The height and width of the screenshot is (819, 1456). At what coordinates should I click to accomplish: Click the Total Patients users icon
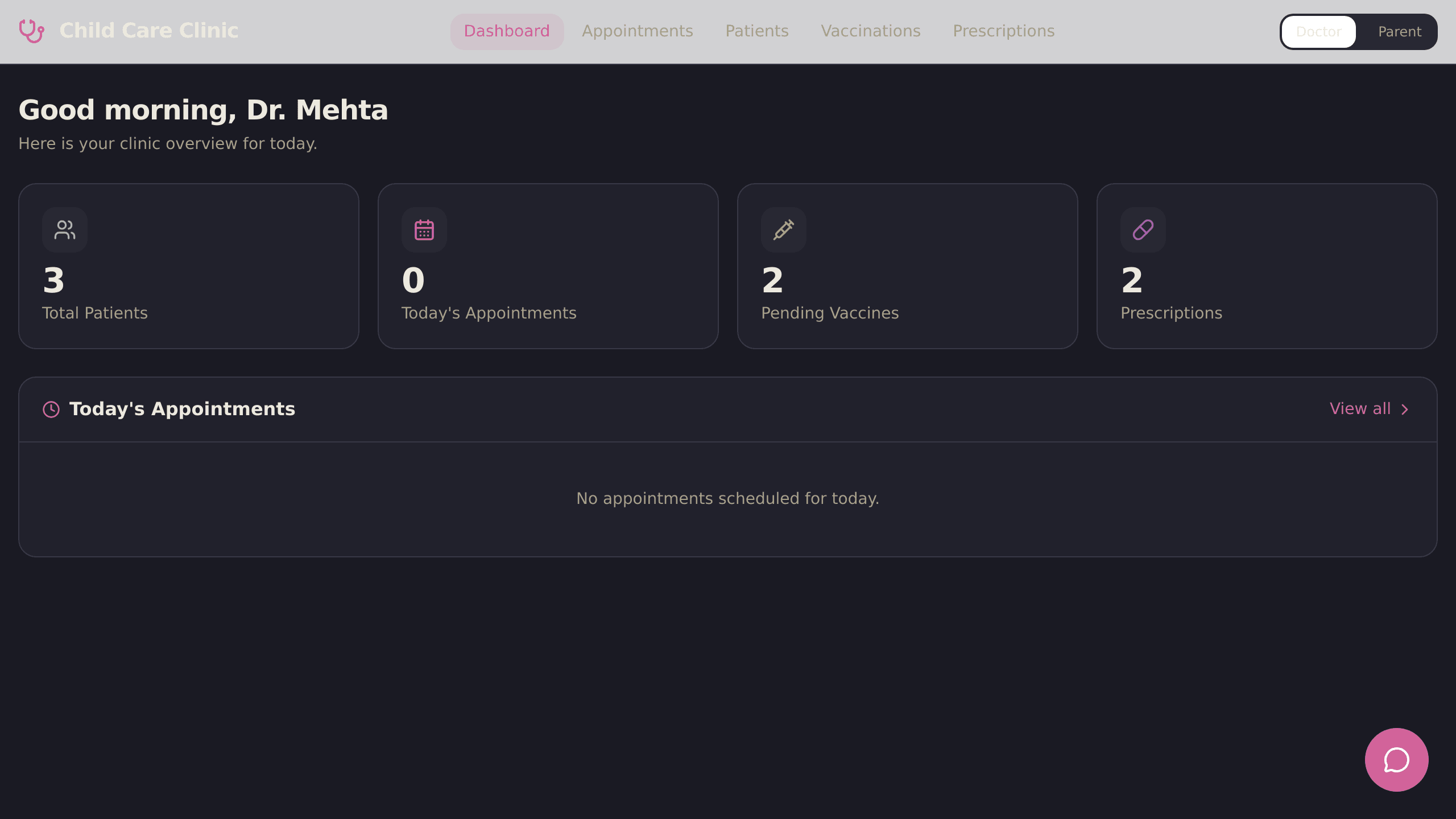point(65,230)
